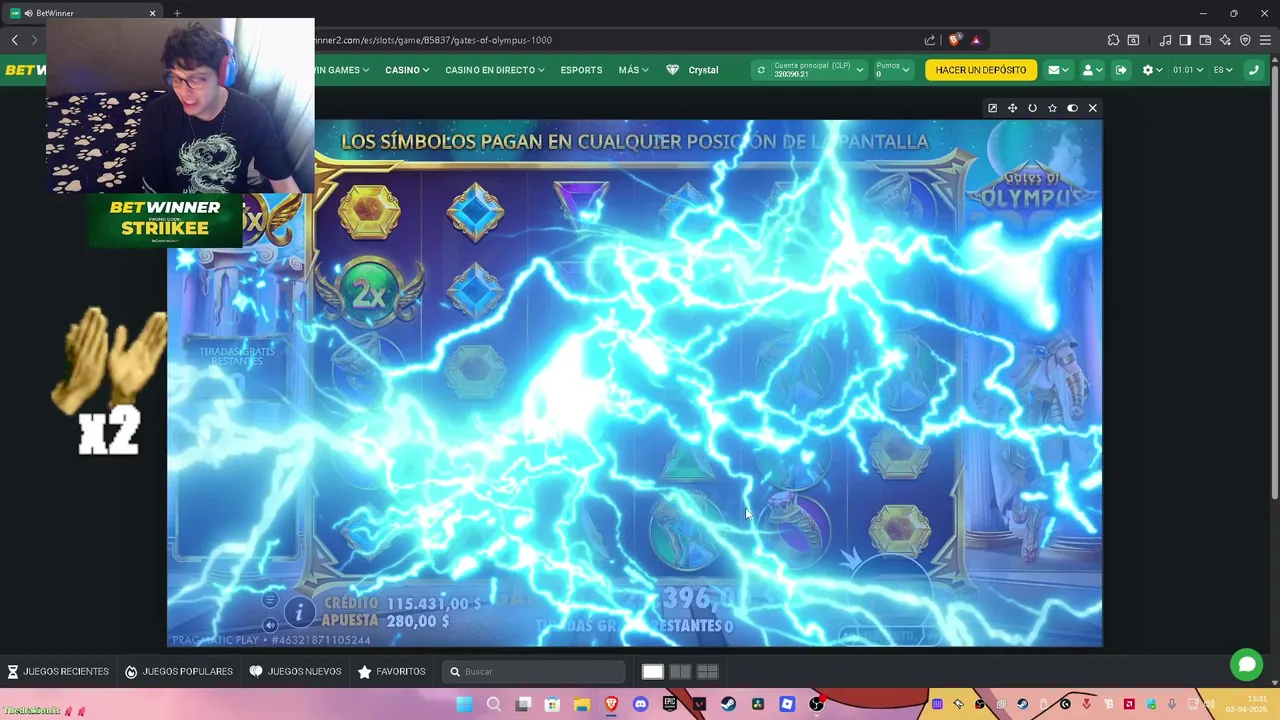The image size is (1280, 720).
Task: Show JUEGOS RECIENTES
Action: tap(58, 672)
